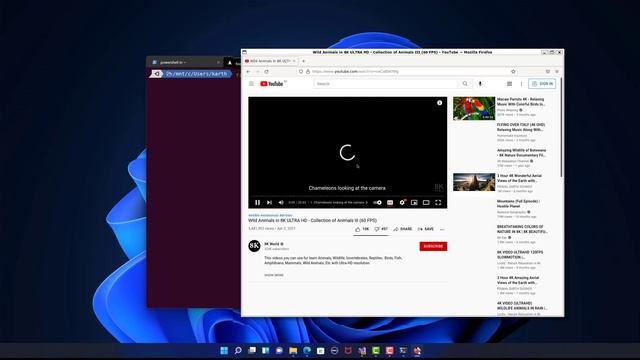640x360 pixels.
Task: Open 8K Video Ultrahd 120FPS suggestion
Action: [x=520, y=255]
